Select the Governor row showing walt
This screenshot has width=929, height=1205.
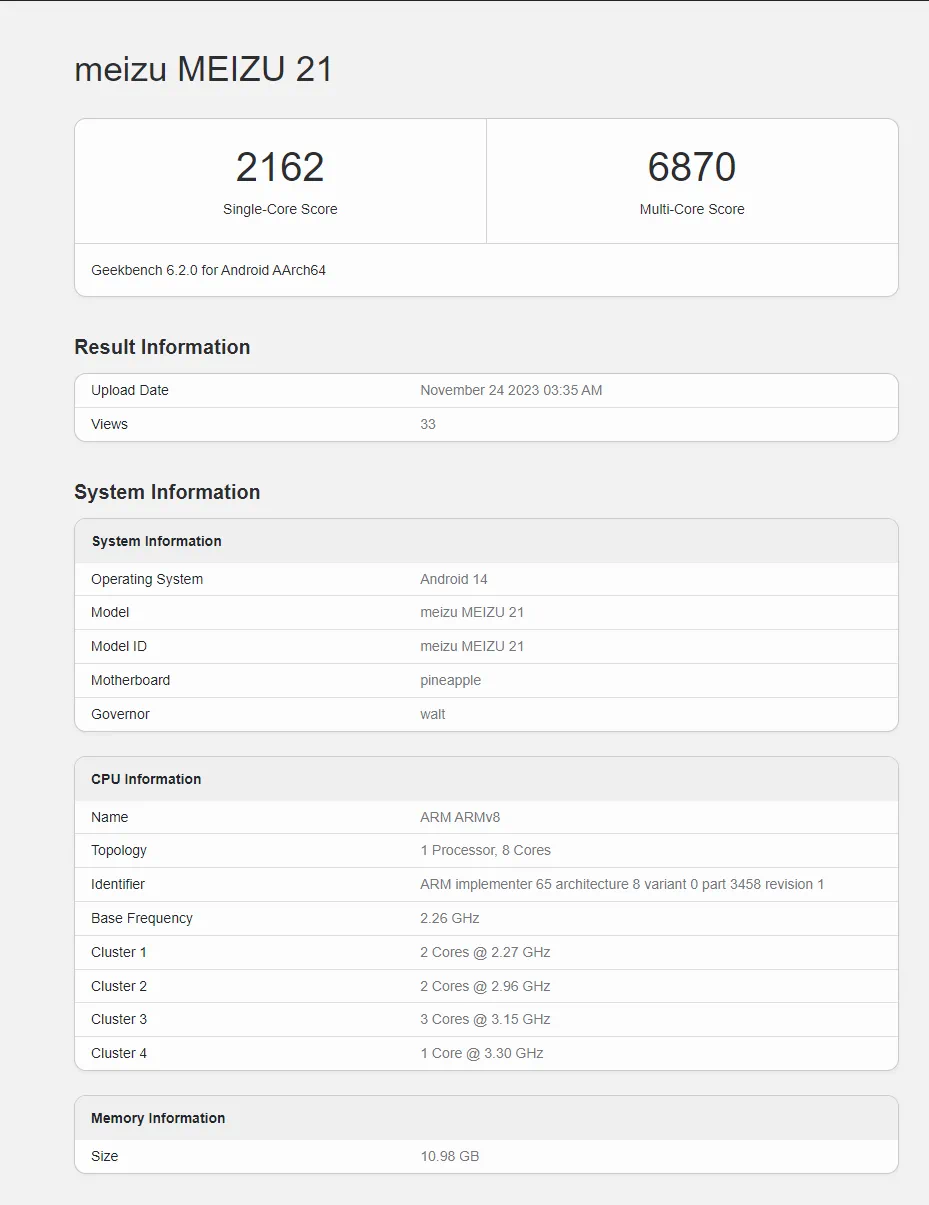[485, 714]
